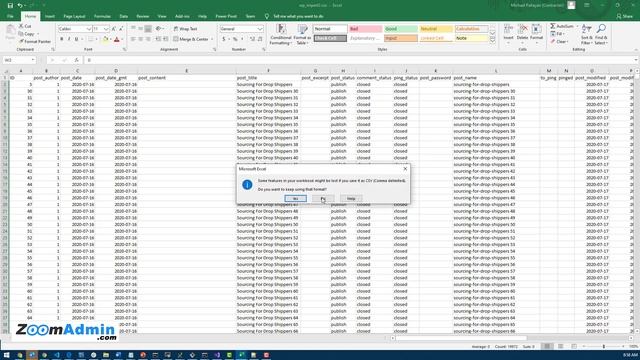Click Yes in the Microsoft Excel dialog
The width and height of the screenshot is (640, 360).
tap(296, 198)
